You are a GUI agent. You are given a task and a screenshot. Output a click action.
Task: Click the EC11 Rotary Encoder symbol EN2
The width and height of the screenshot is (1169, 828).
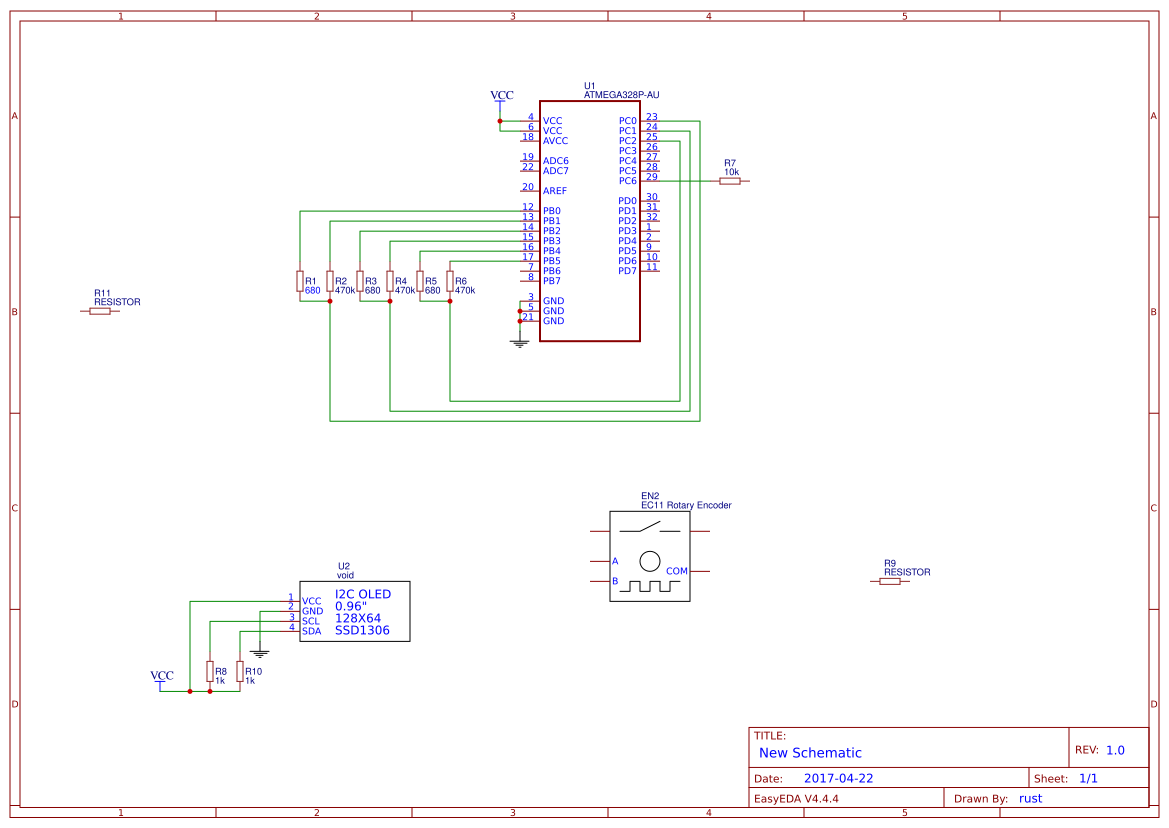[x=650, y=555]
